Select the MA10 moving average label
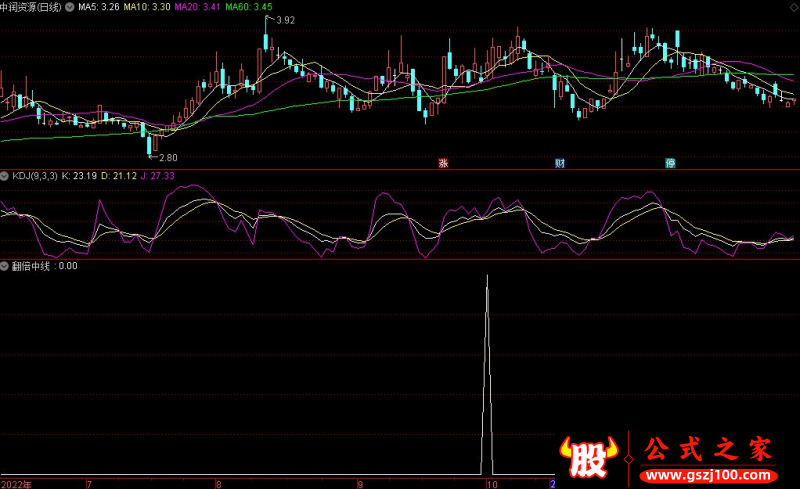 [x=147, y=6]
